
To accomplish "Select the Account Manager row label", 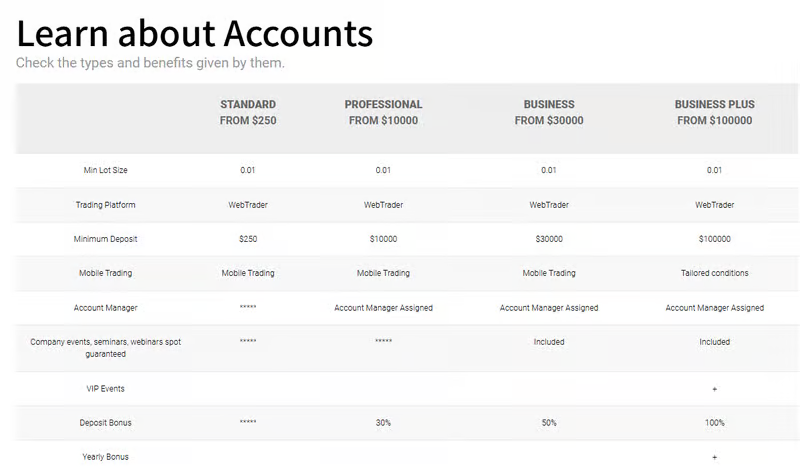I will [x=105, y=308].
